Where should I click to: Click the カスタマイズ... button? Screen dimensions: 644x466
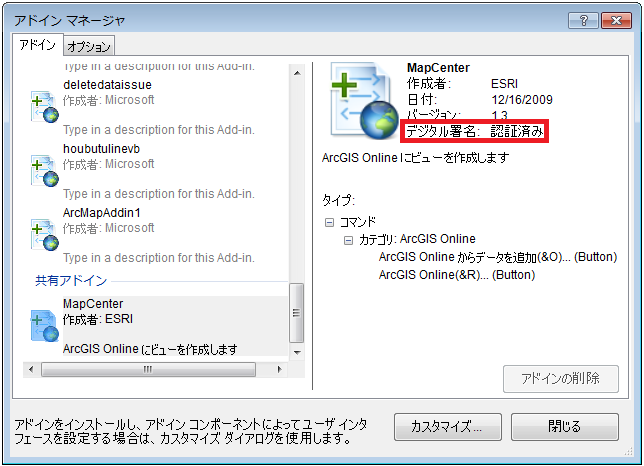tap(448, 427)
